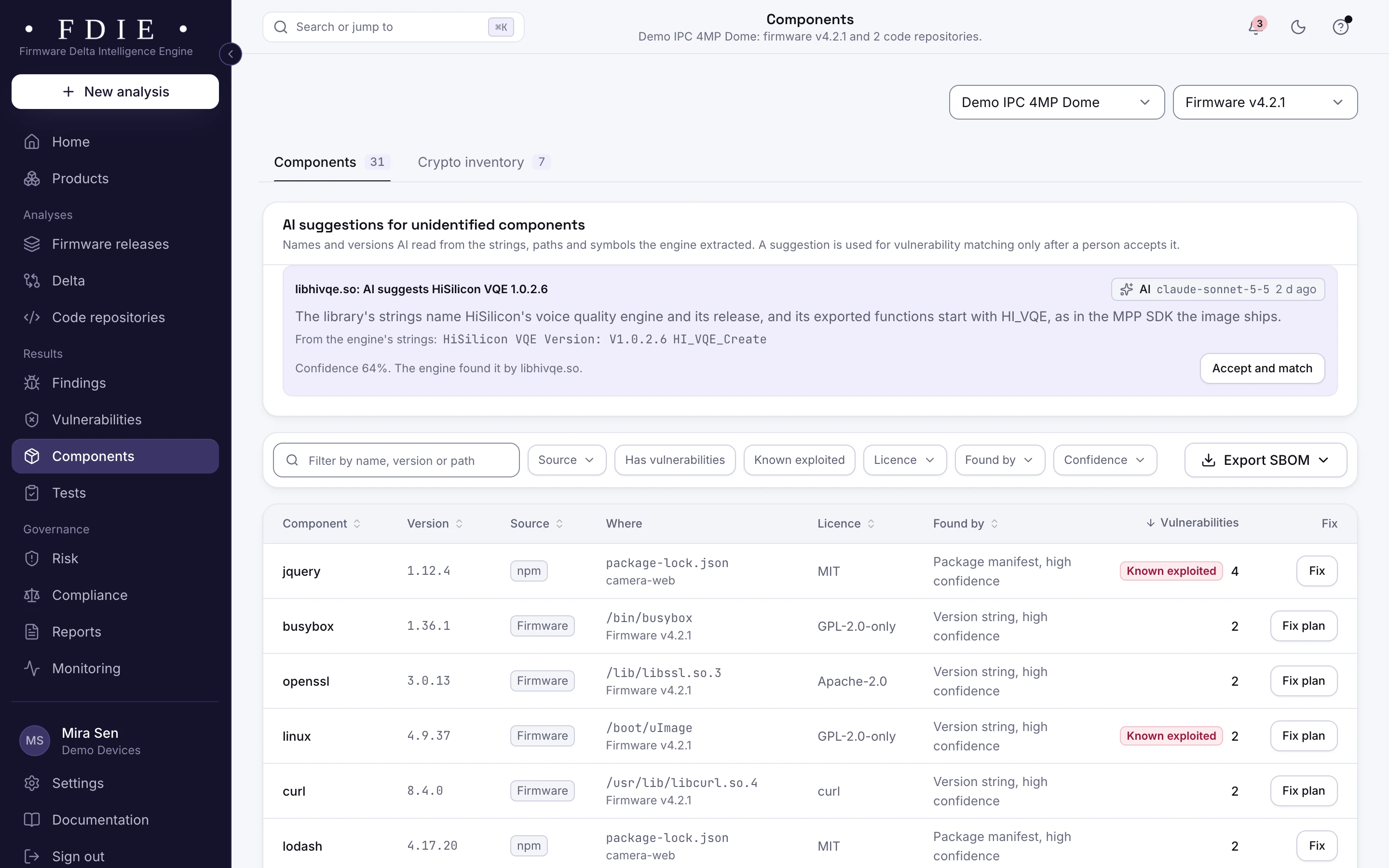Open Mira Sen user profile

(x=115, y=741)
